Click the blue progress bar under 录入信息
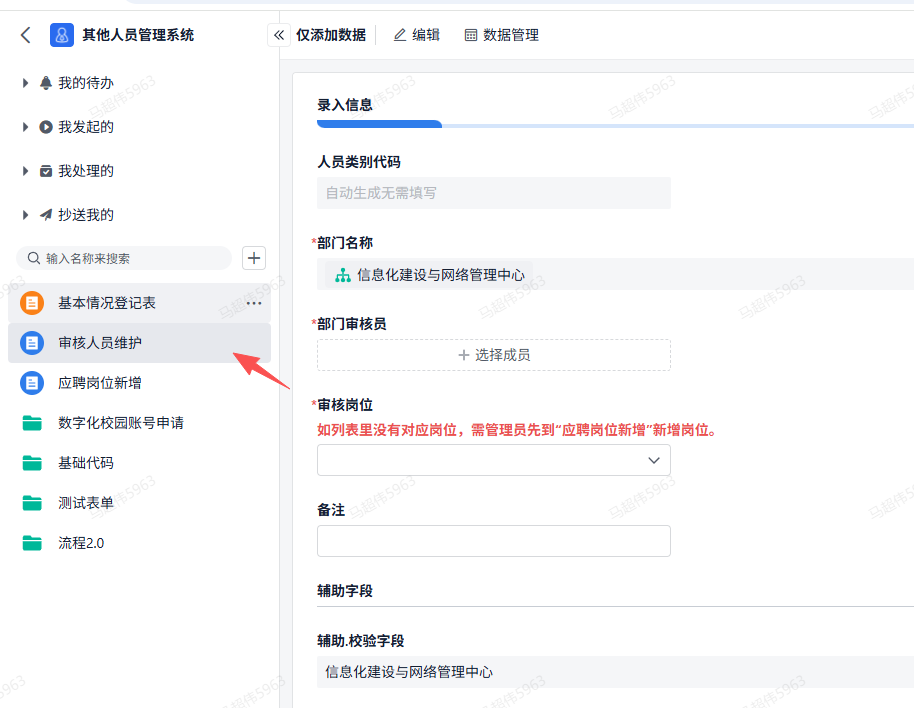Screen dimensions: 914x708 pyautogui.click(x=378, y=124)
